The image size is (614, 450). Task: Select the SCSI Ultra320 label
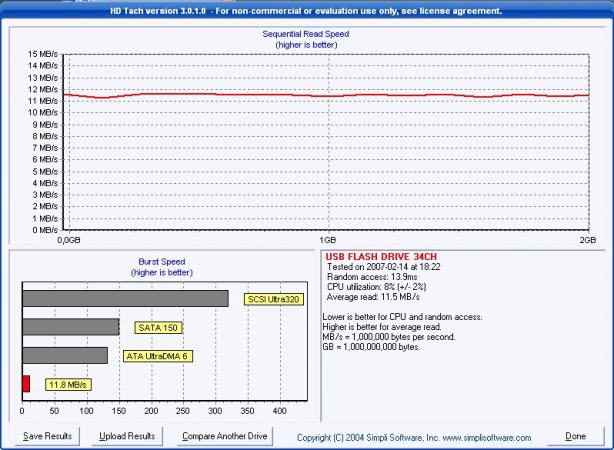coord(274,299)
